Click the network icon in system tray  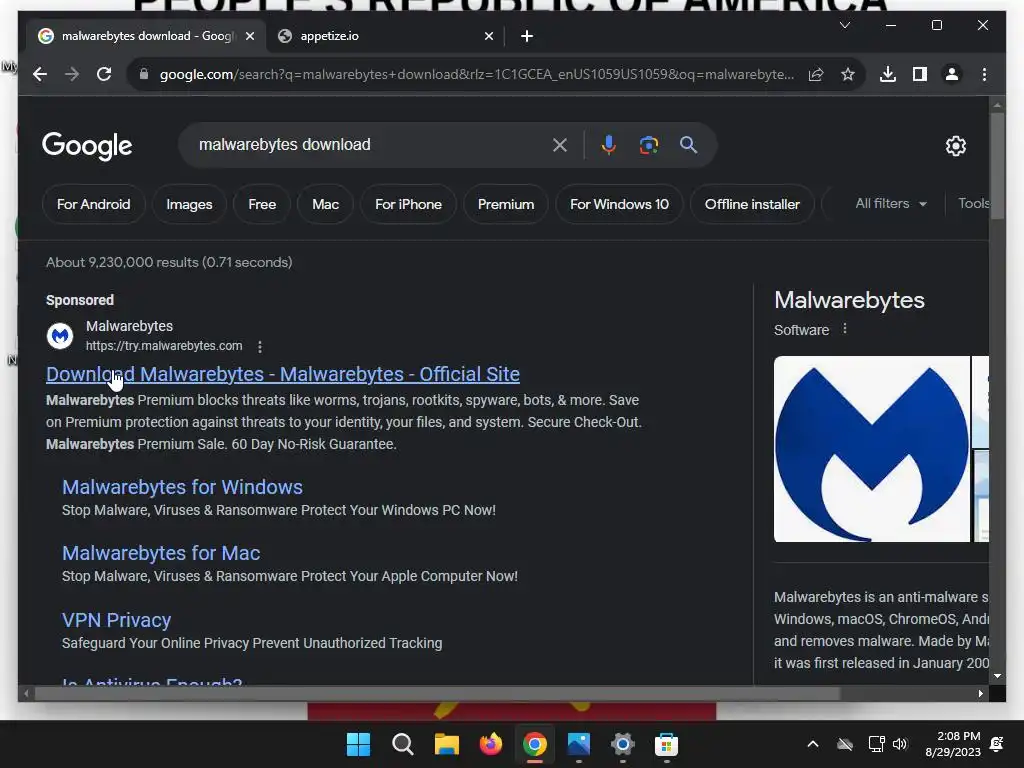(876, 744)
